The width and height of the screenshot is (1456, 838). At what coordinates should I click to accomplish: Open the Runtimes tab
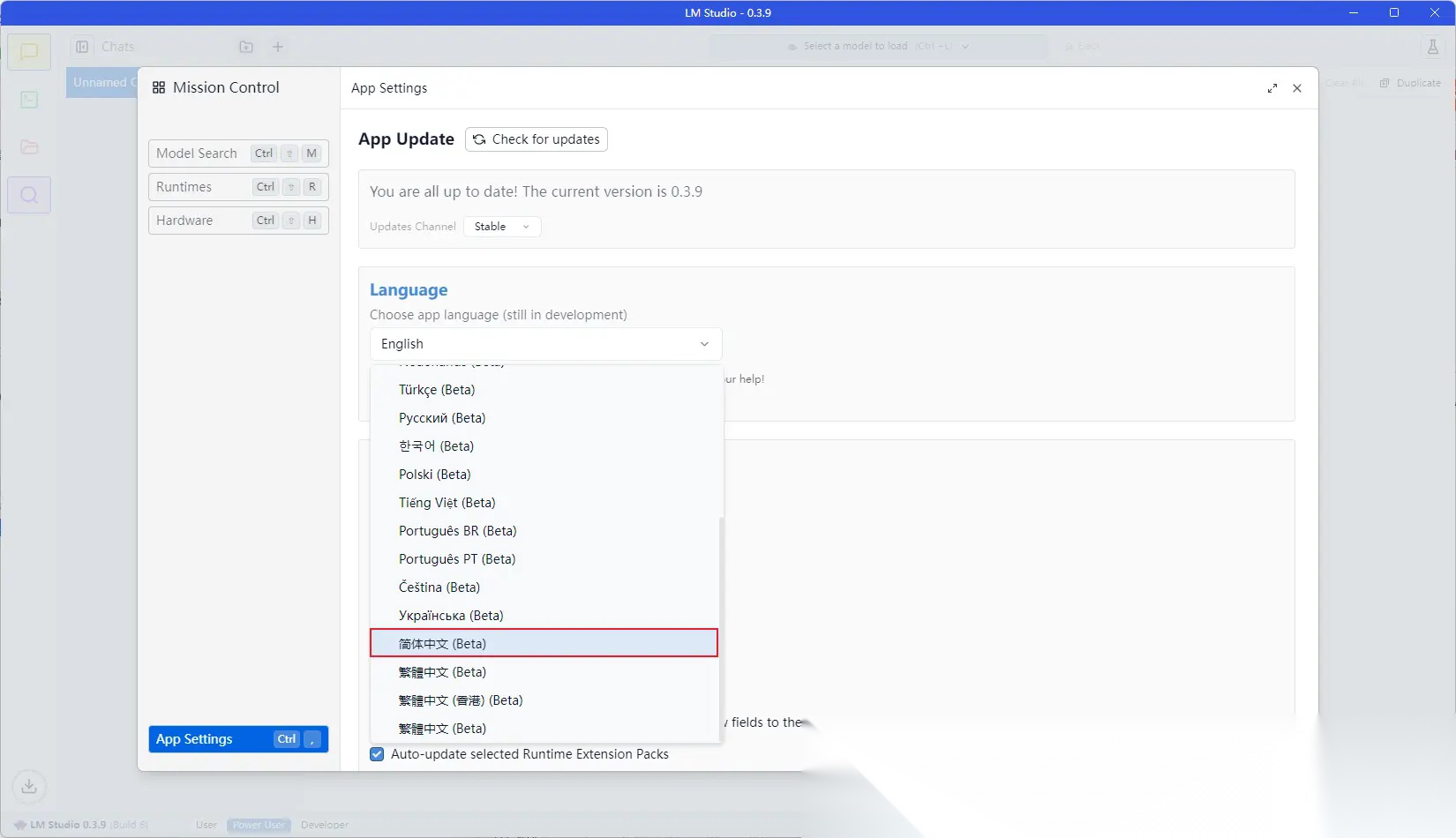(x=238, y=187)
